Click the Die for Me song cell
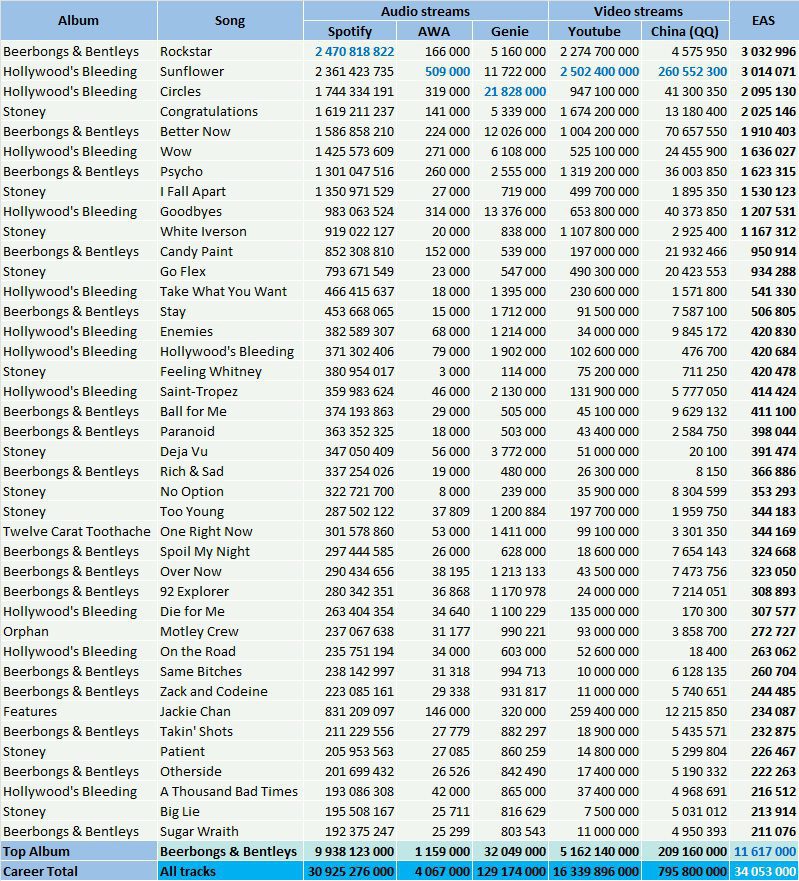Image resolution: width=799 pixels, height=881 pixels. click(x=230, y=612)
